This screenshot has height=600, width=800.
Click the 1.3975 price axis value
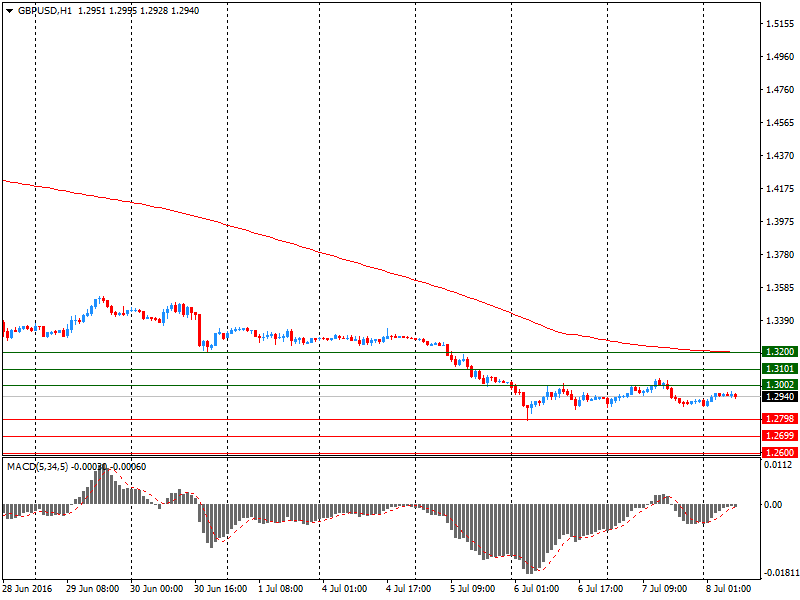tap(780, 221)
